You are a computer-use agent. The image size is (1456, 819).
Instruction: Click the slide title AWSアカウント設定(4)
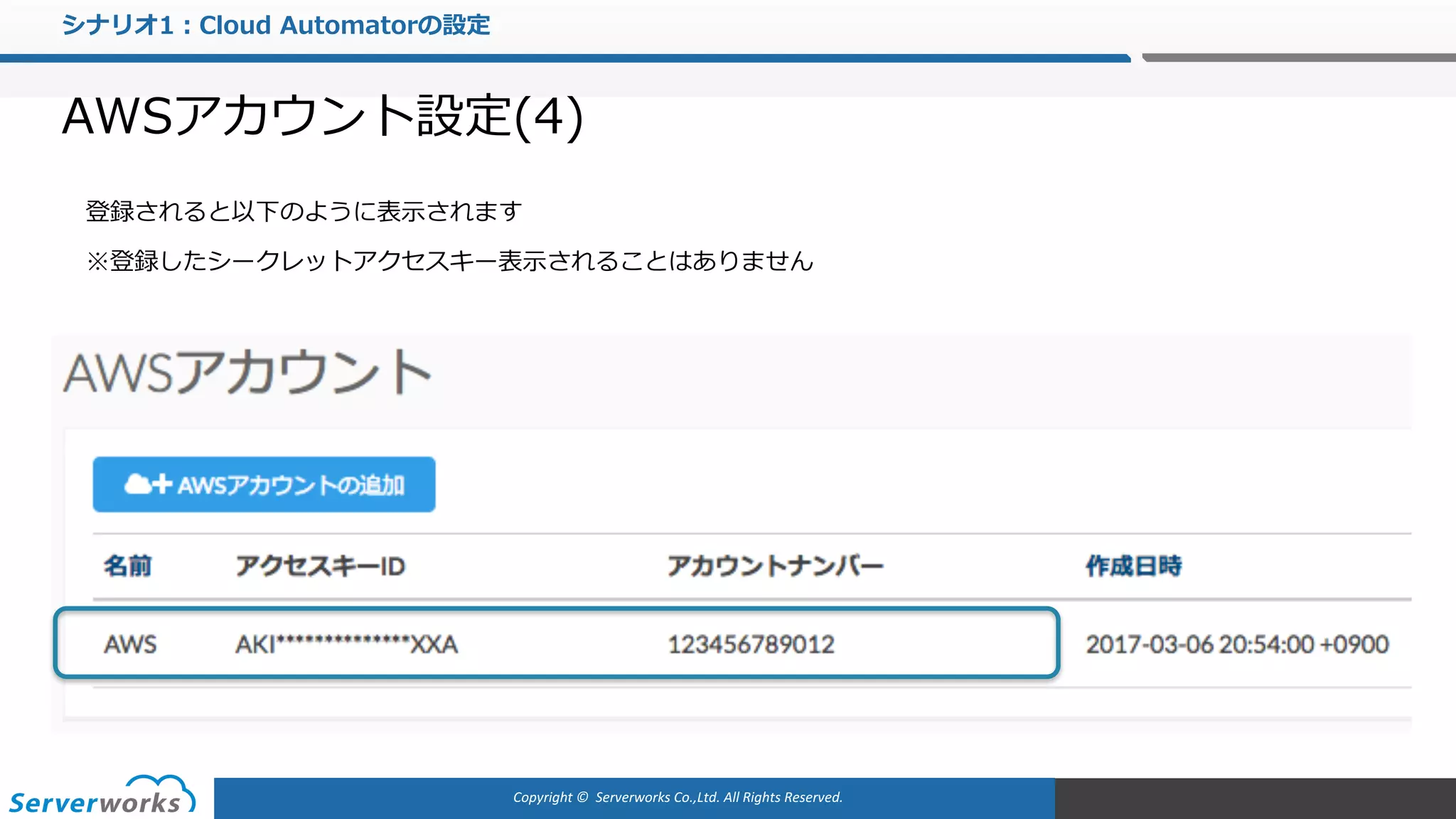[323, 116]
